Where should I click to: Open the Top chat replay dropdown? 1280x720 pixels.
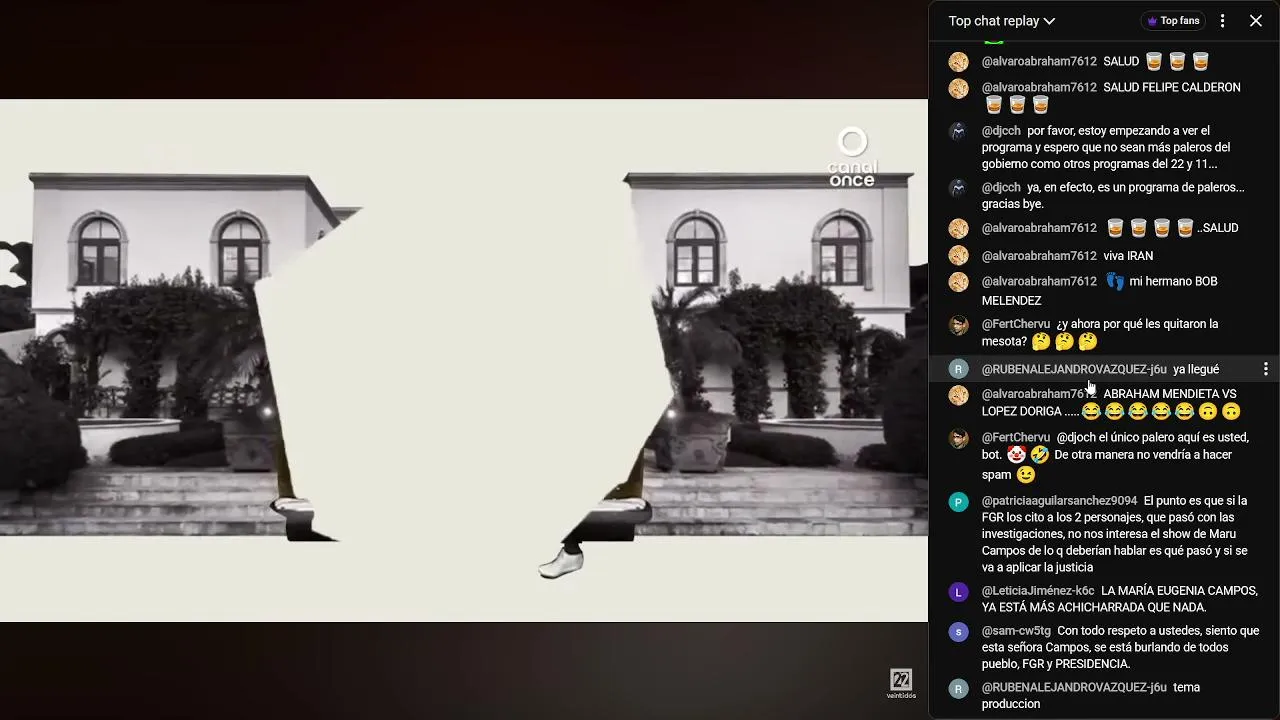pos(1001,21)
